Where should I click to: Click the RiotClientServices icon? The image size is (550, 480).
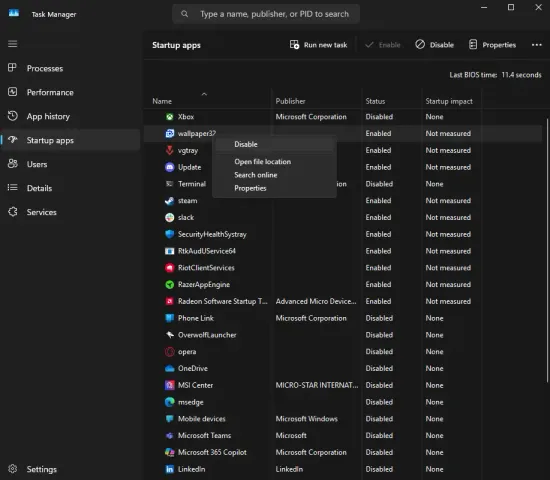[169, 268]
